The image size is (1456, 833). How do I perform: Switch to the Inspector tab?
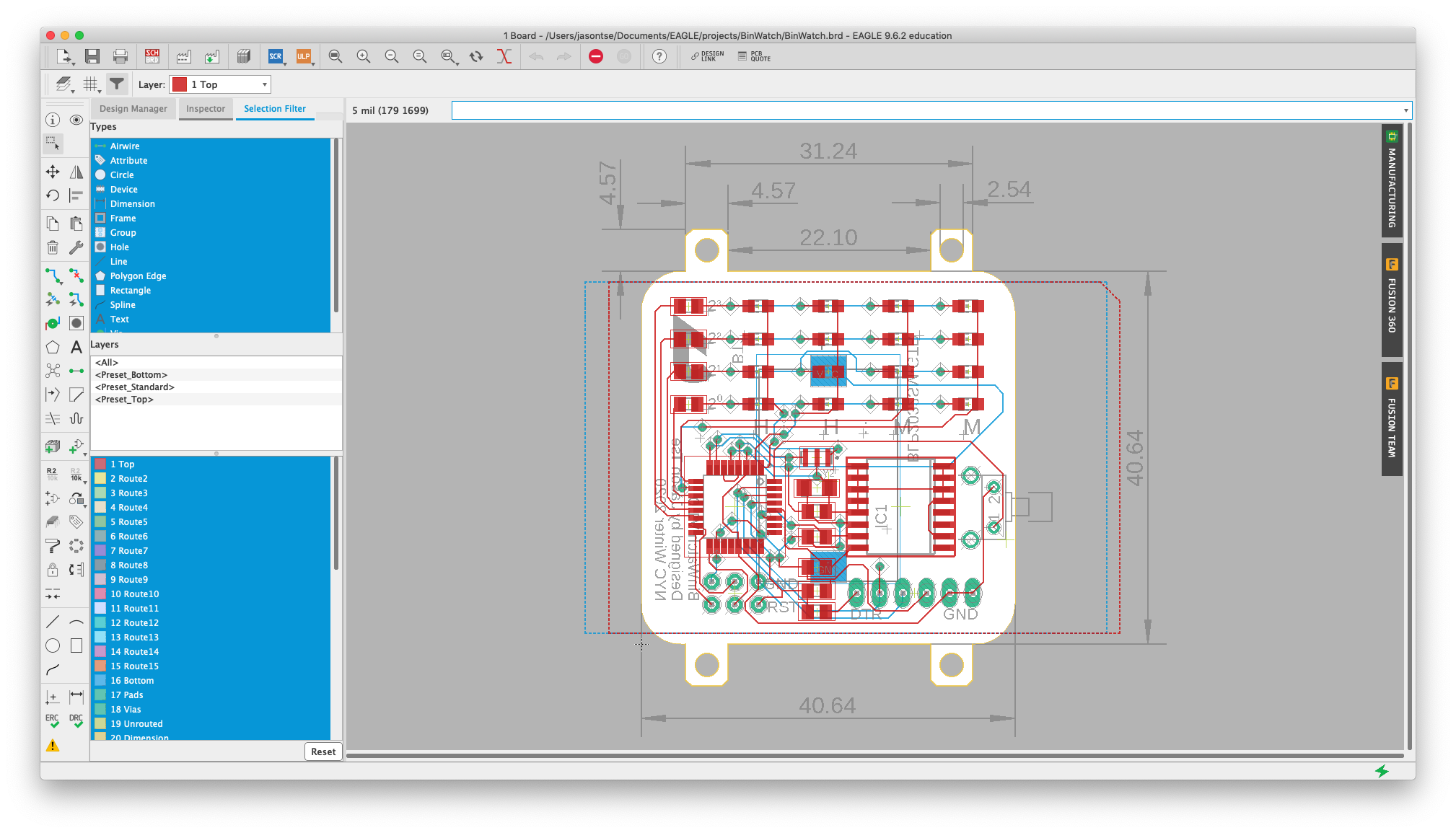tap(206, 109)
